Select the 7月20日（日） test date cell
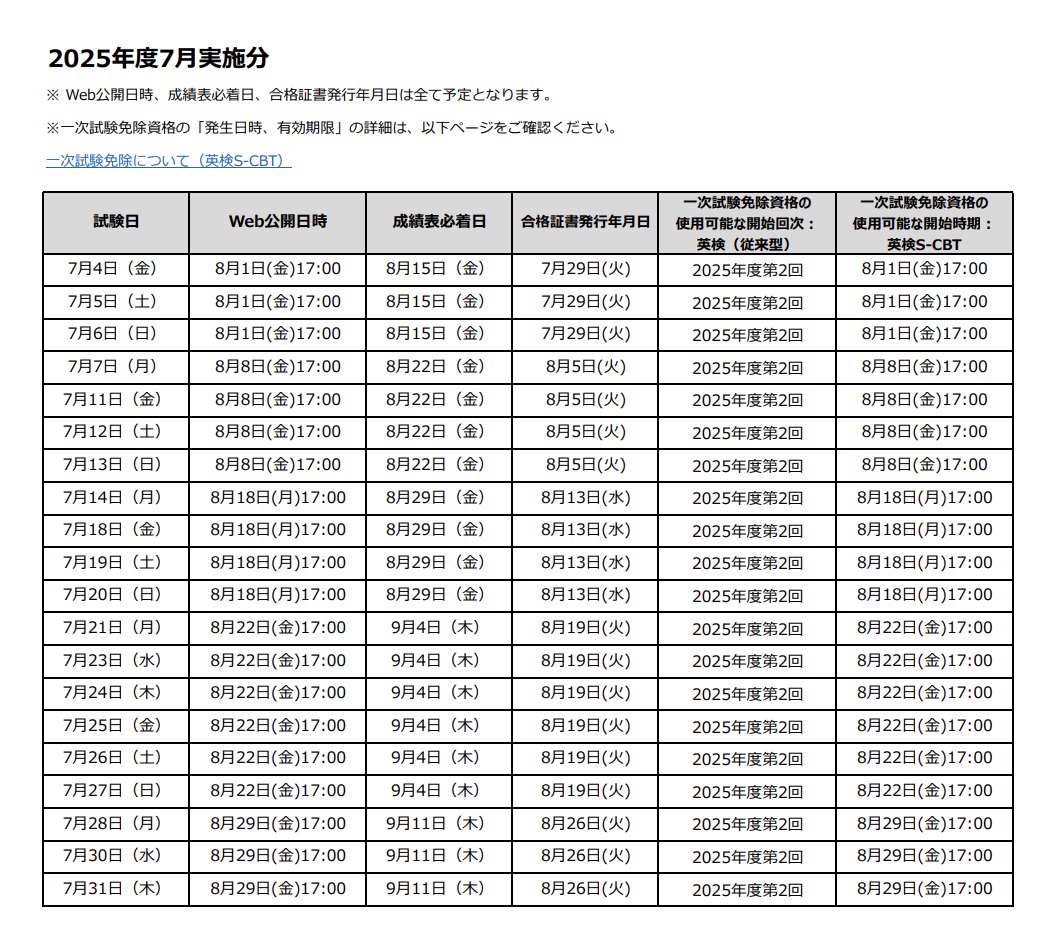This screenshot has width=1062, height=938. (116, 595)
